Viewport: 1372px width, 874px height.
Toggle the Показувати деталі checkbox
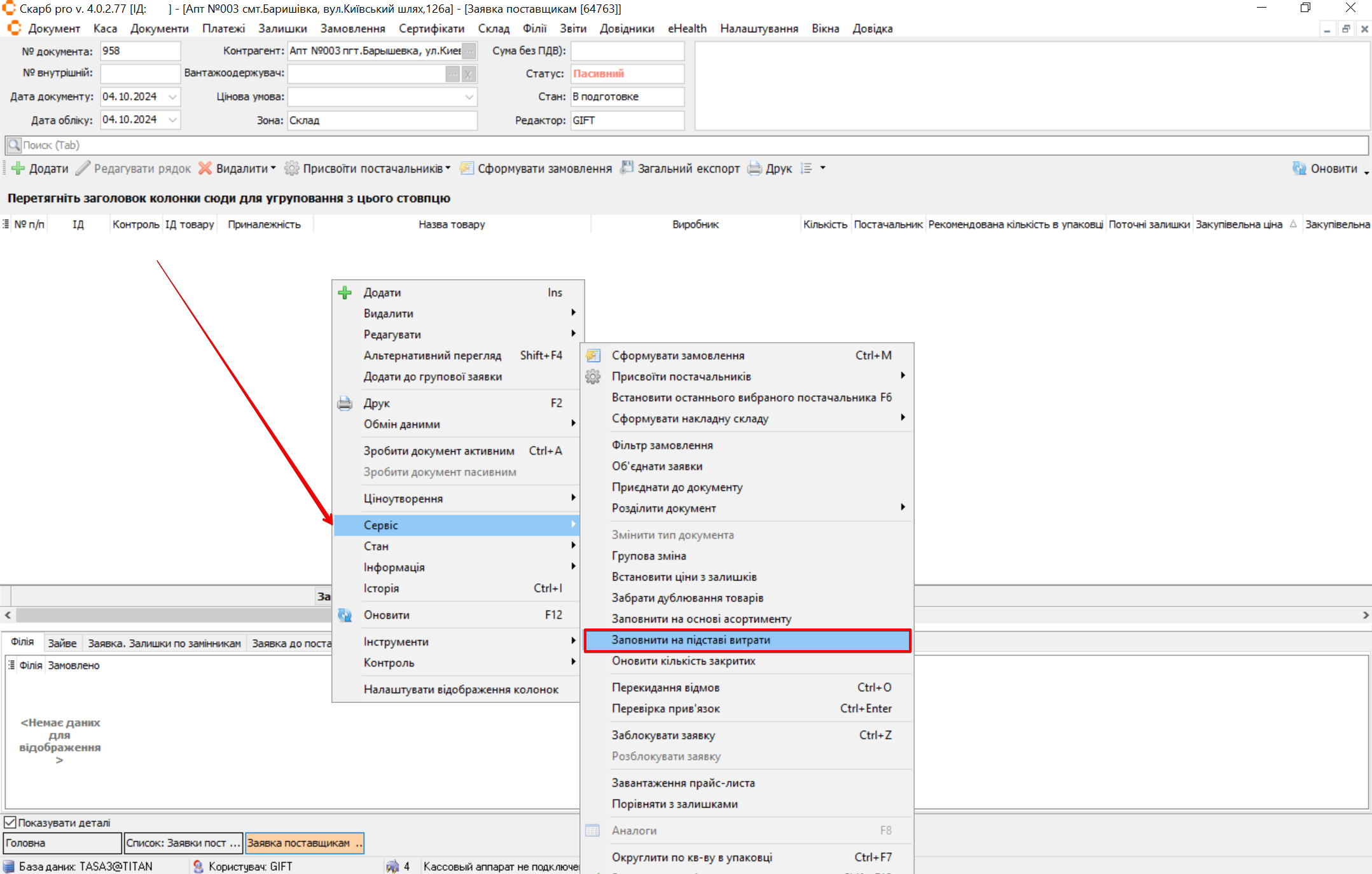pos(10,822)
